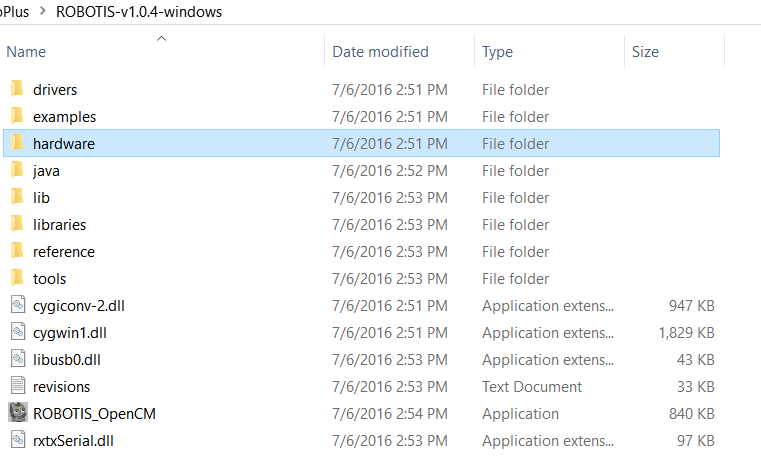Image resolution: width=761 pixels, height=472 pixels.
Task: Select the reference folder row
Action: coord(361,251)
